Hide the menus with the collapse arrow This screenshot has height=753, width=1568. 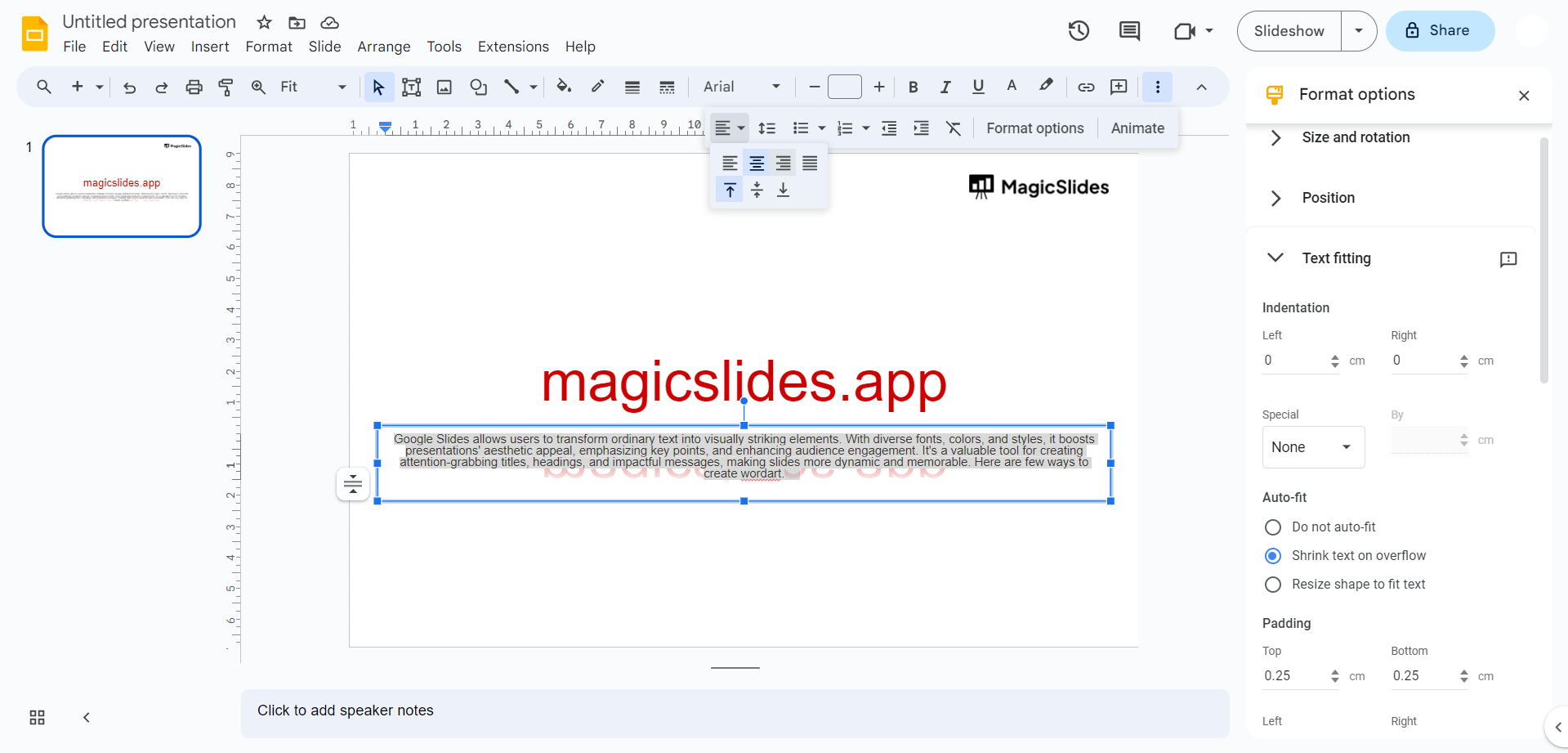pos(1201,87)
